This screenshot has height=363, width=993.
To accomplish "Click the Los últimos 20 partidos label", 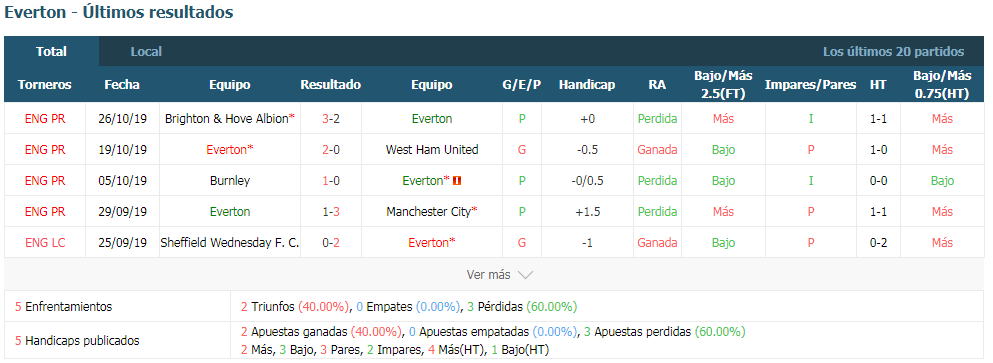I will 894,52.
